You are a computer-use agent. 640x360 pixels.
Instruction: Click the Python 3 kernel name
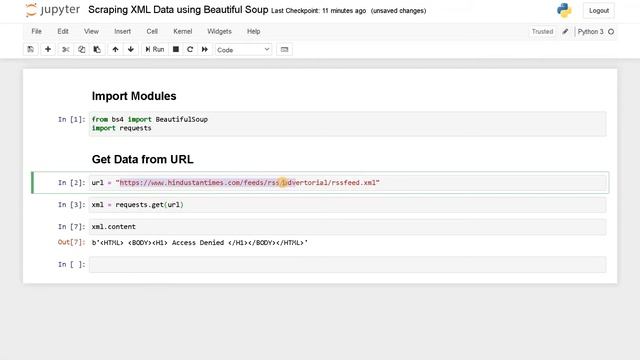point(590,31)
